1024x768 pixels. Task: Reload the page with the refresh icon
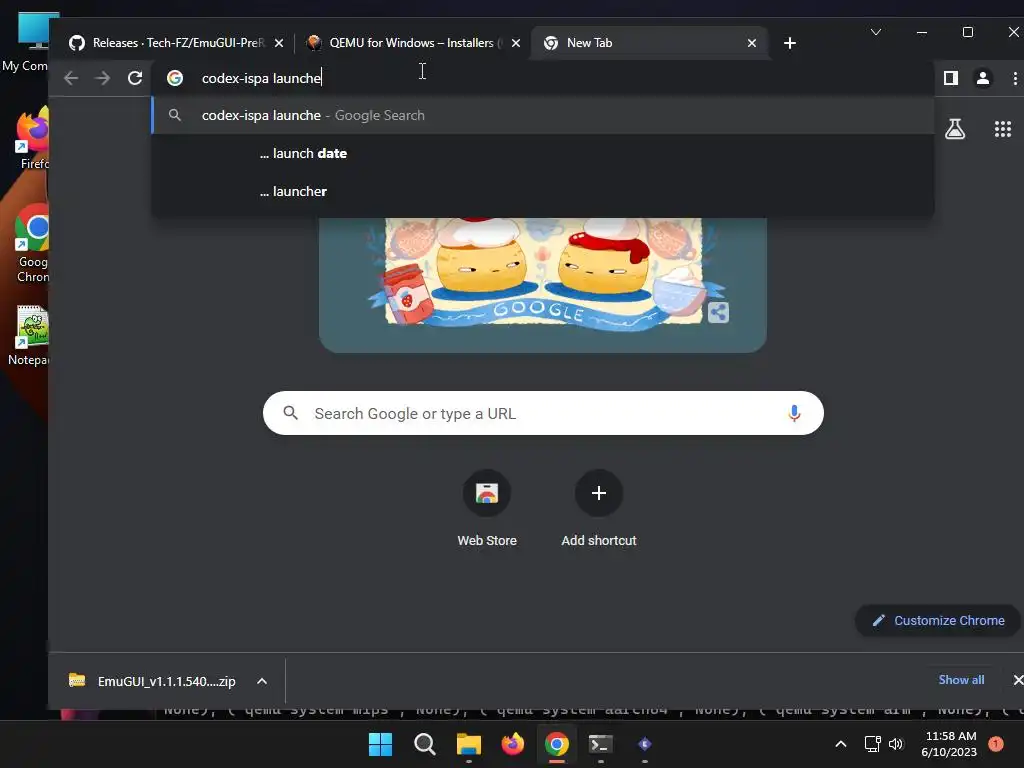135,78
